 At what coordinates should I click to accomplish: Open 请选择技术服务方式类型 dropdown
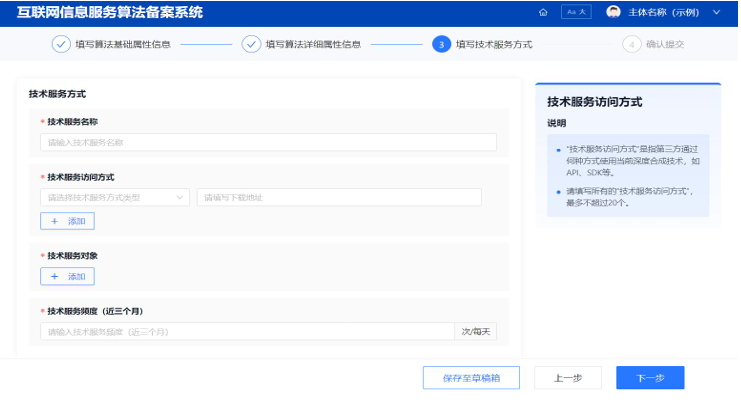115,198
